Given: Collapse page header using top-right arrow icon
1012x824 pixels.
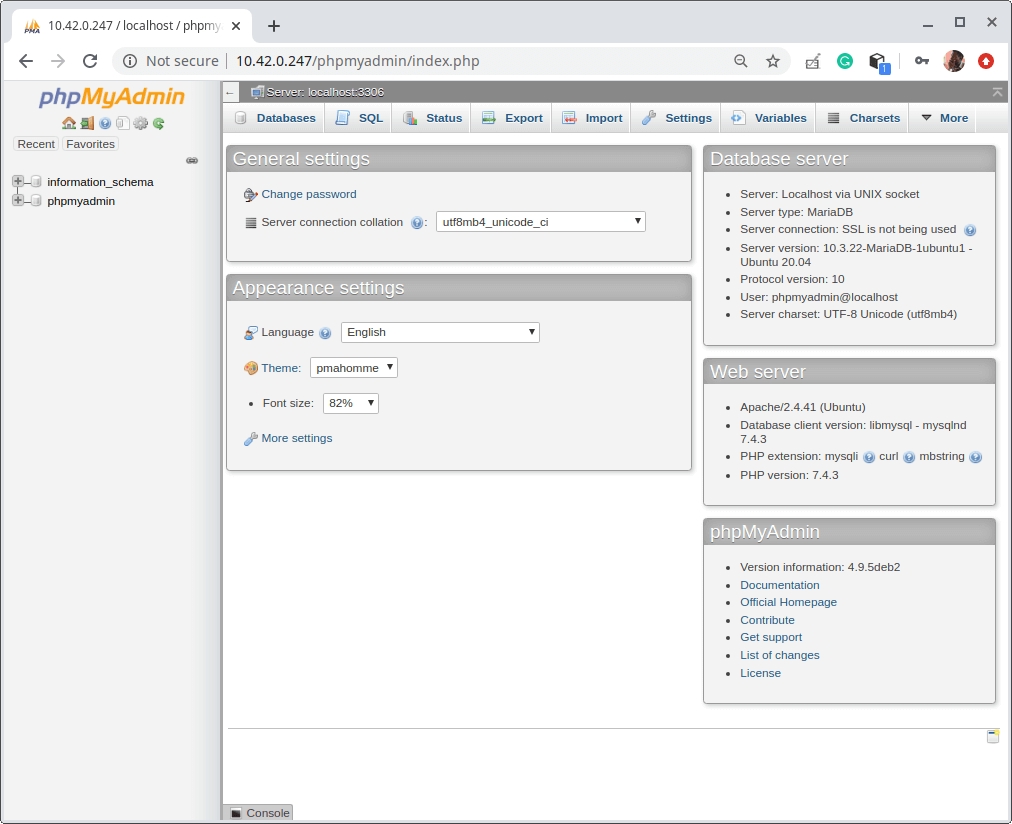Looking at the screenshot, I should click(997, 92).
